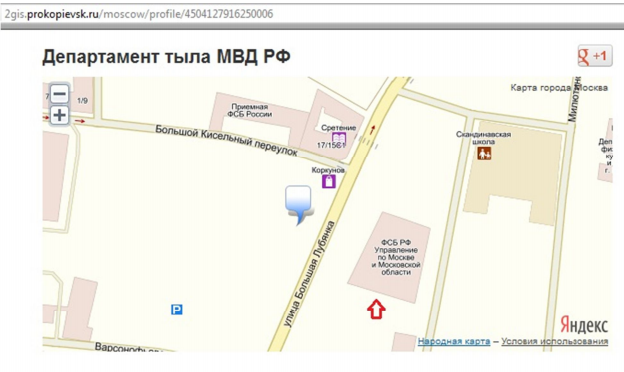Click the red upward arrow marker

point(376,309)
